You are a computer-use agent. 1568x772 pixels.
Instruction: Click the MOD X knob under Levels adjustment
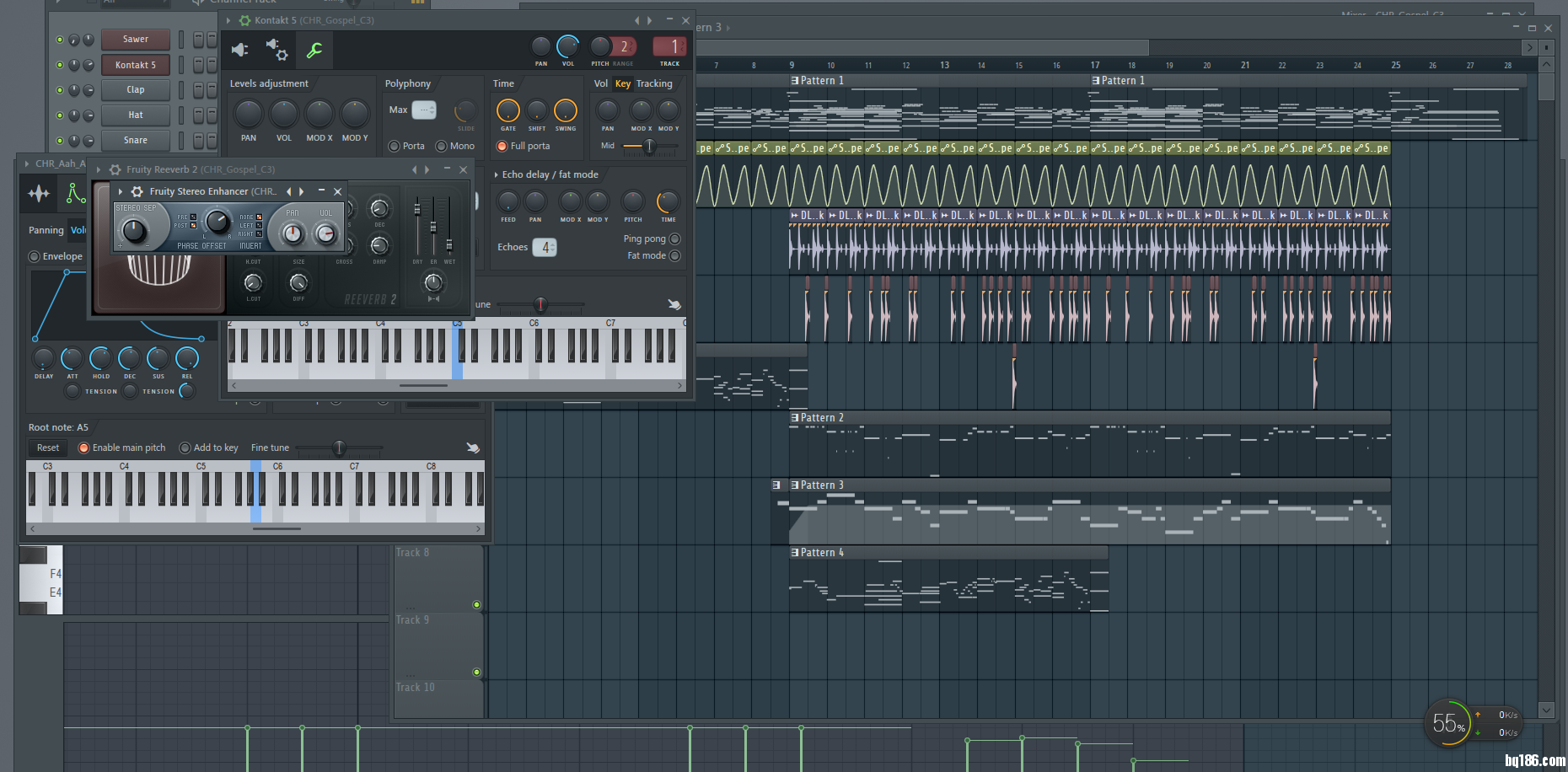(x=320, y=114)
